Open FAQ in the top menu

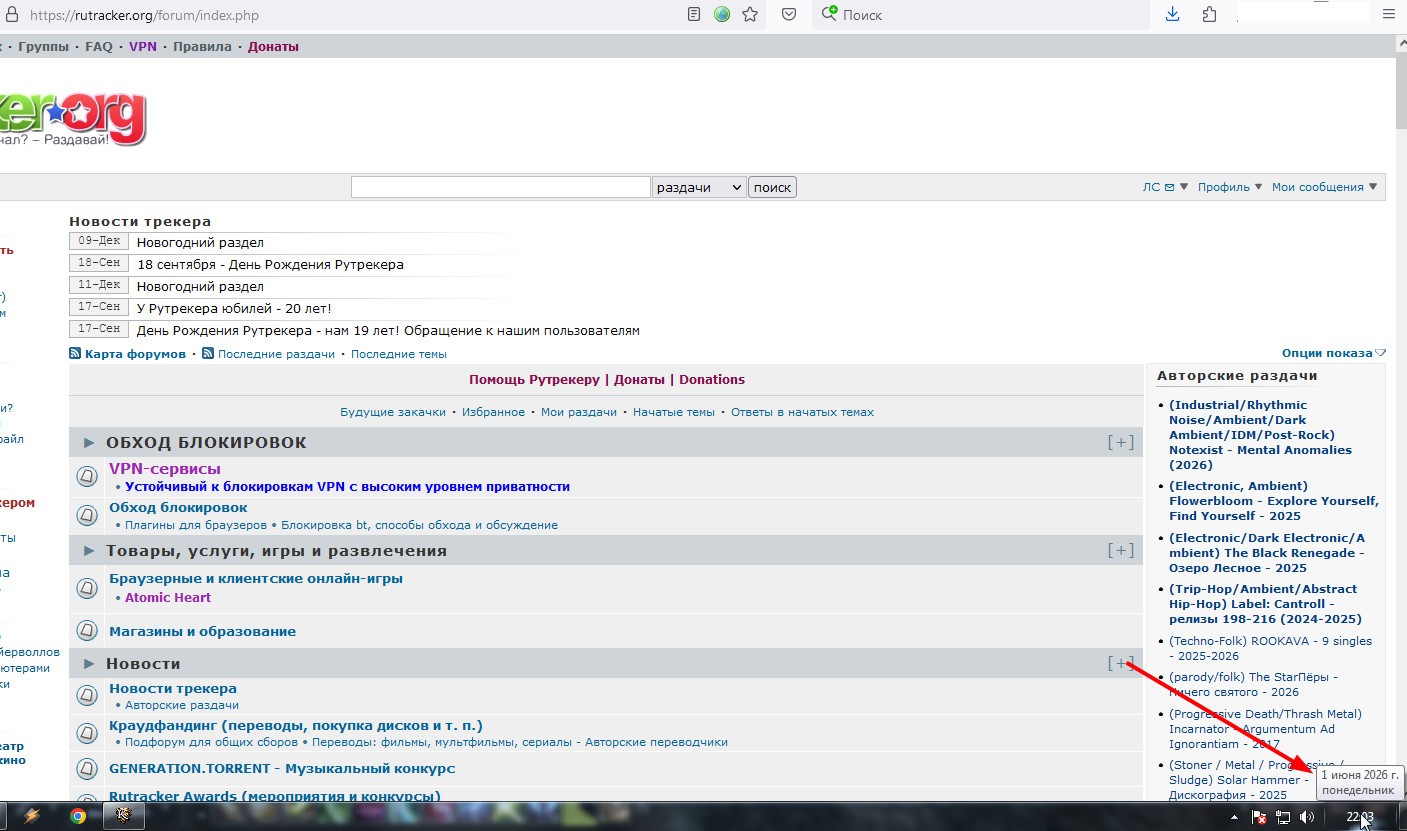tap(99, 47)
